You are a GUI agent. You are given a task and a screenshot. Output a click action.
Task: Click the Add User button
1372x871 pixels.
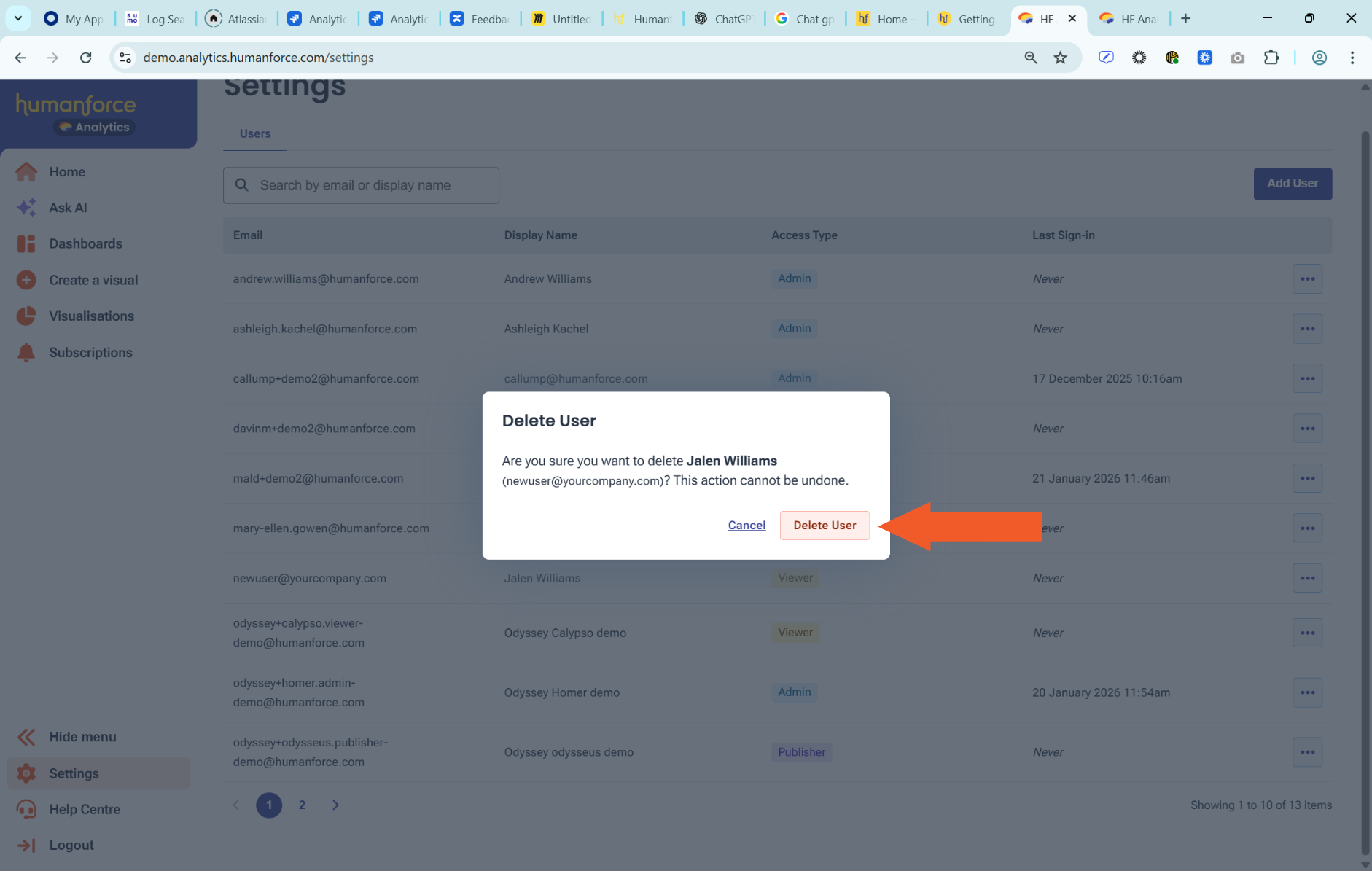tap(1292, 184)
